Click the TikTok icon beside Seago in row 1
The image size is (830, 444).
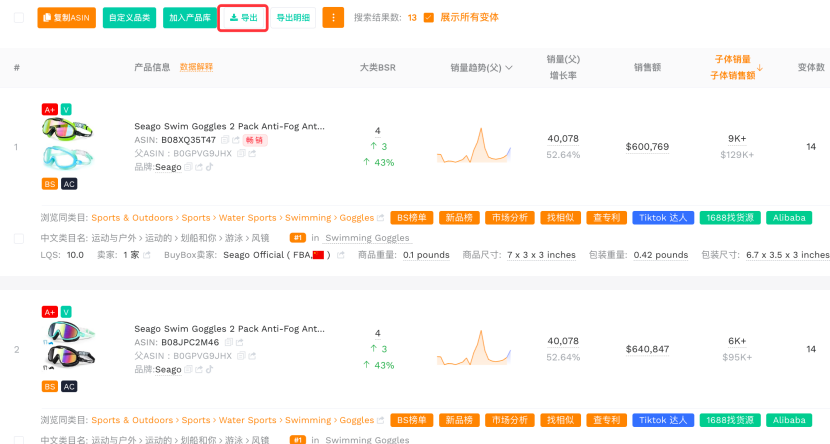(210, 167)
